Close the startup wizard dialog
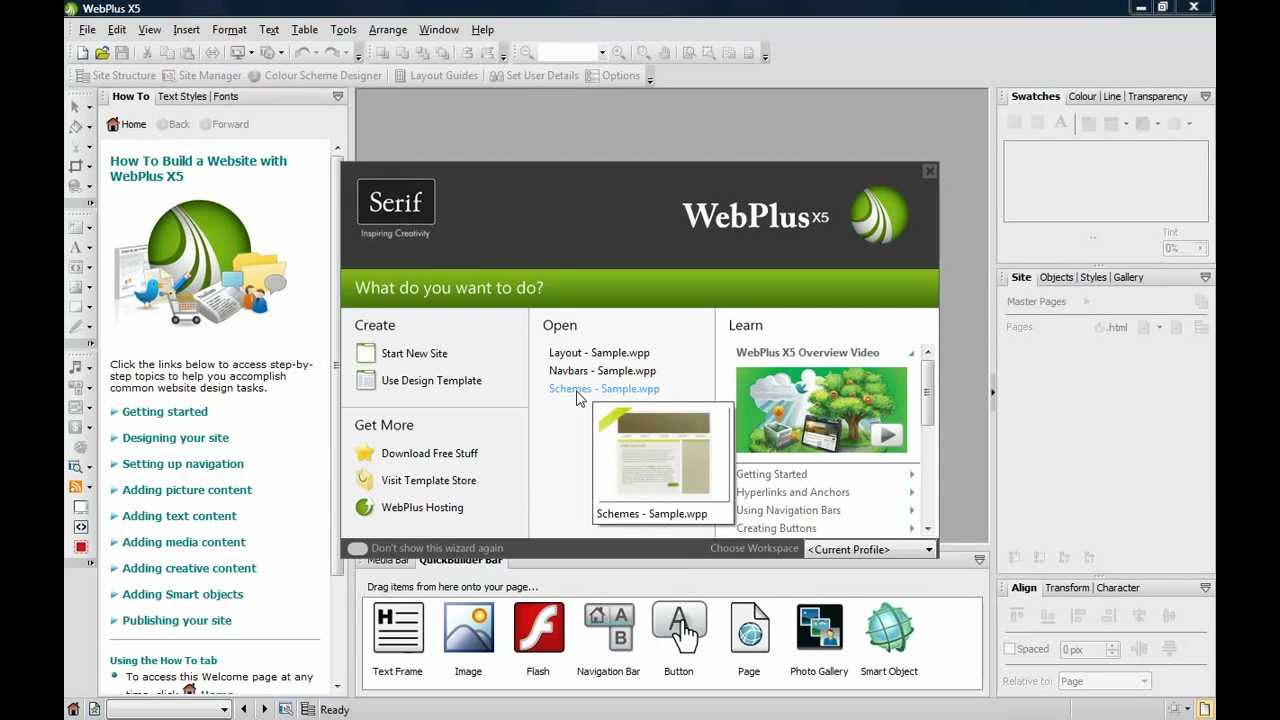 pyautogui.click(x=929, y=172)
